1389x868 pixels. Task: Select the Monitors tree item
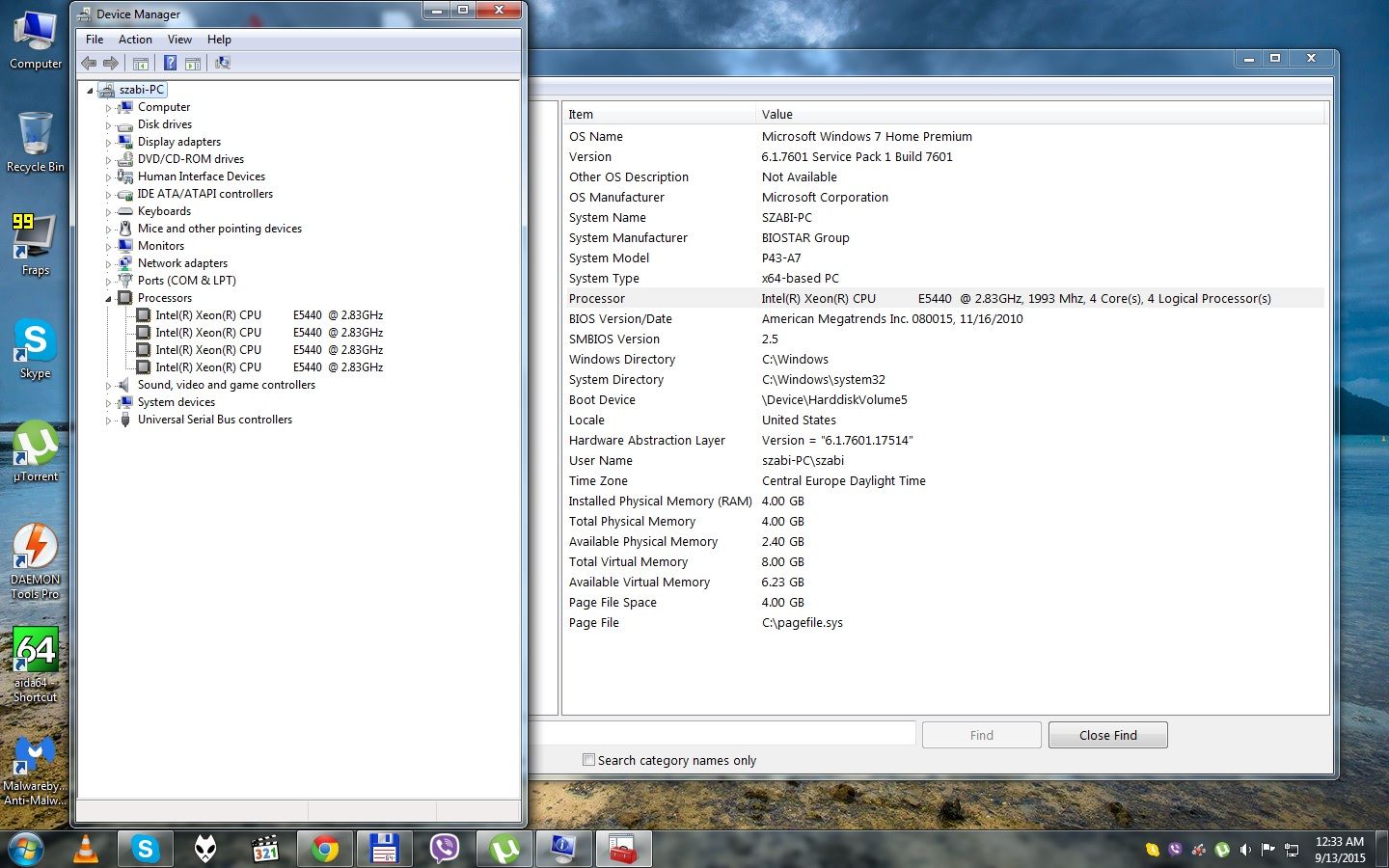[x=161, y=246]
